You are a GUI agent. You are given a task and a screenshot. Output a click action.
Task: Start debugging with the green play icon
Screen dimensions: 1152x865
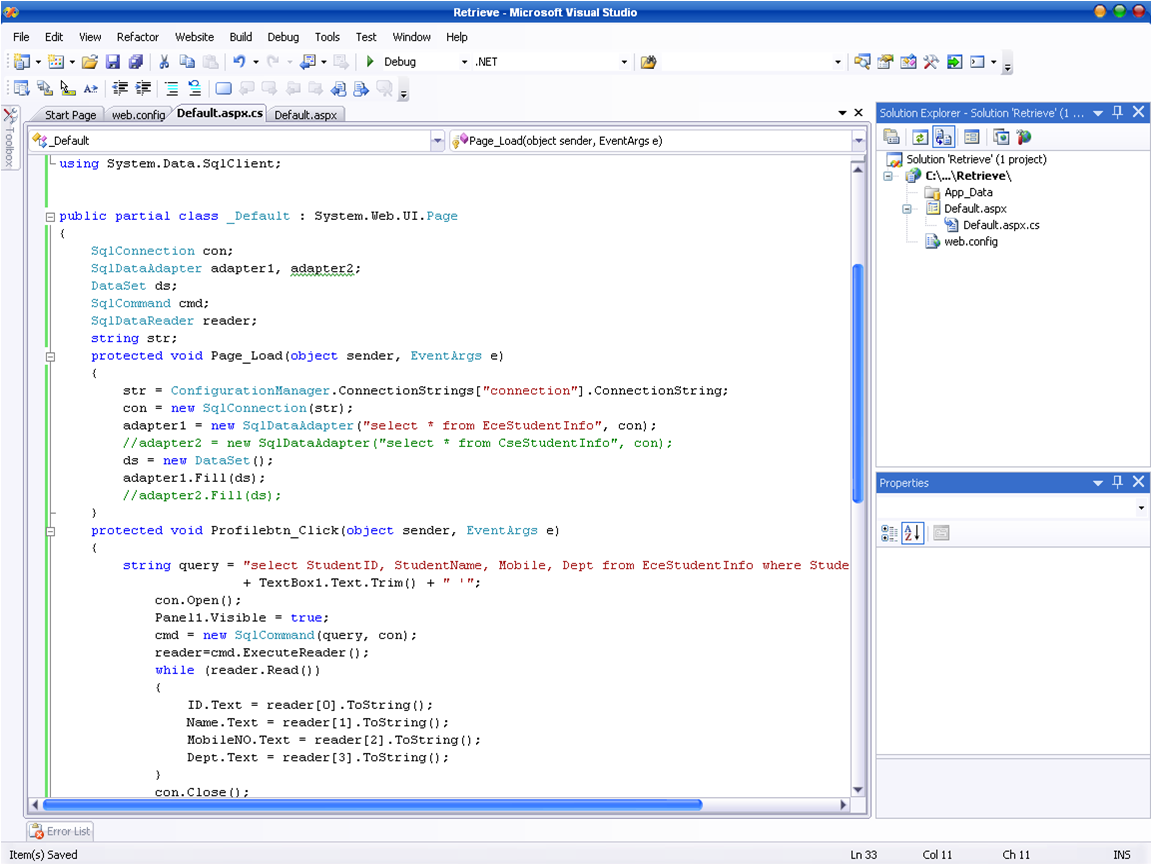tap(370, 62)
